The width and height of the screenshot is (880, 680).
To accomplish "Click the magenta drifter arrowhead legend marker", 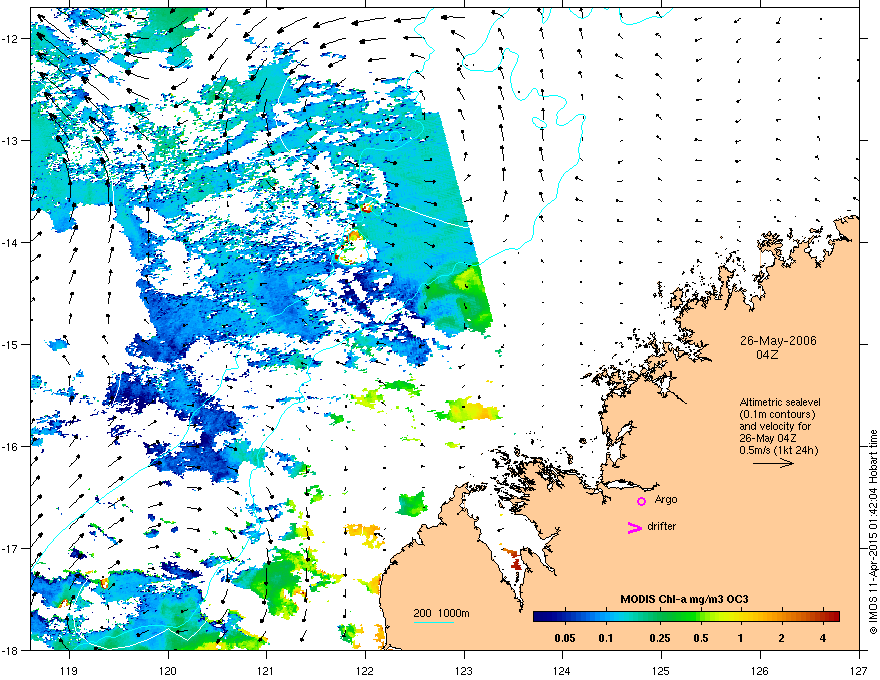I will [634, 527].
